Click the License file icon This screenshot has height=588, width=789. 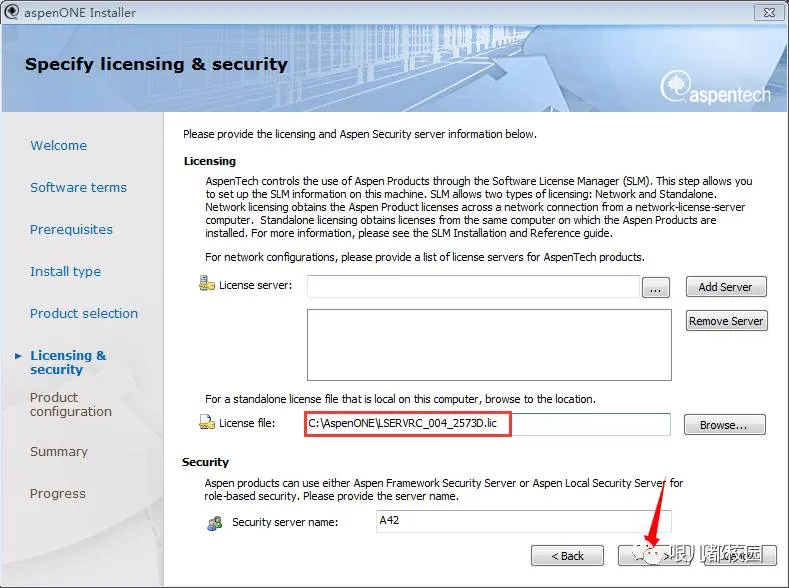click(x=207, y=422)
